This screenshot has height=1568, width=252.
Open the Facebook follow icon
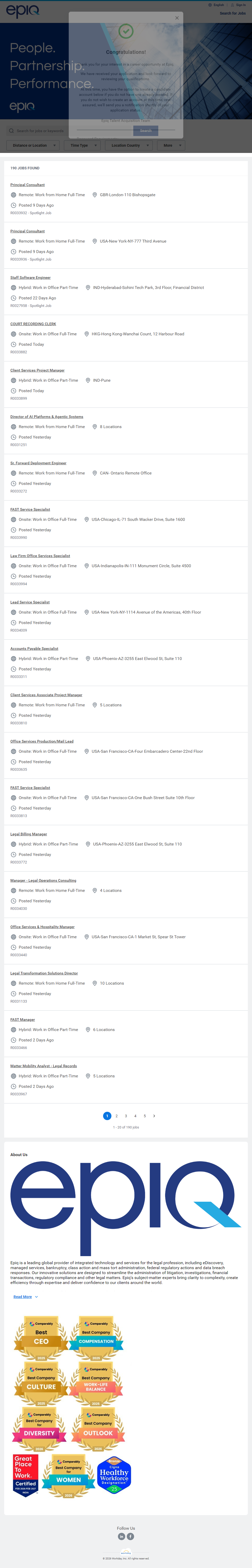point(130,1536)
